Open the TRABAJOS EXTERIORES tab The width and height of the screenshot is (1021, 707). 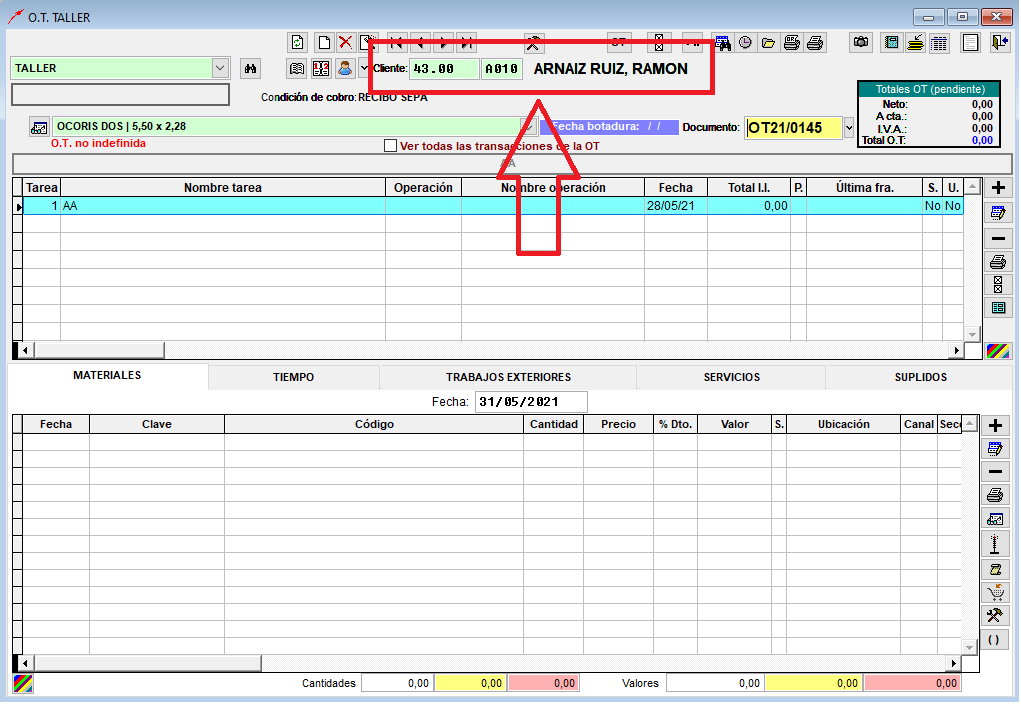pyautogui.click(x=508, y=378)
